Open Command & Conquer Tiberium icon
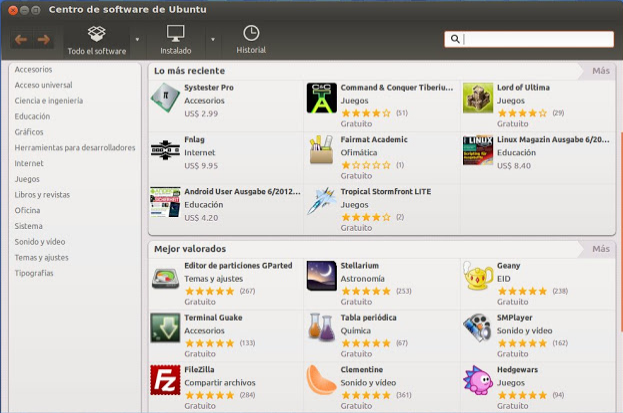 click(x=321, y=98)
